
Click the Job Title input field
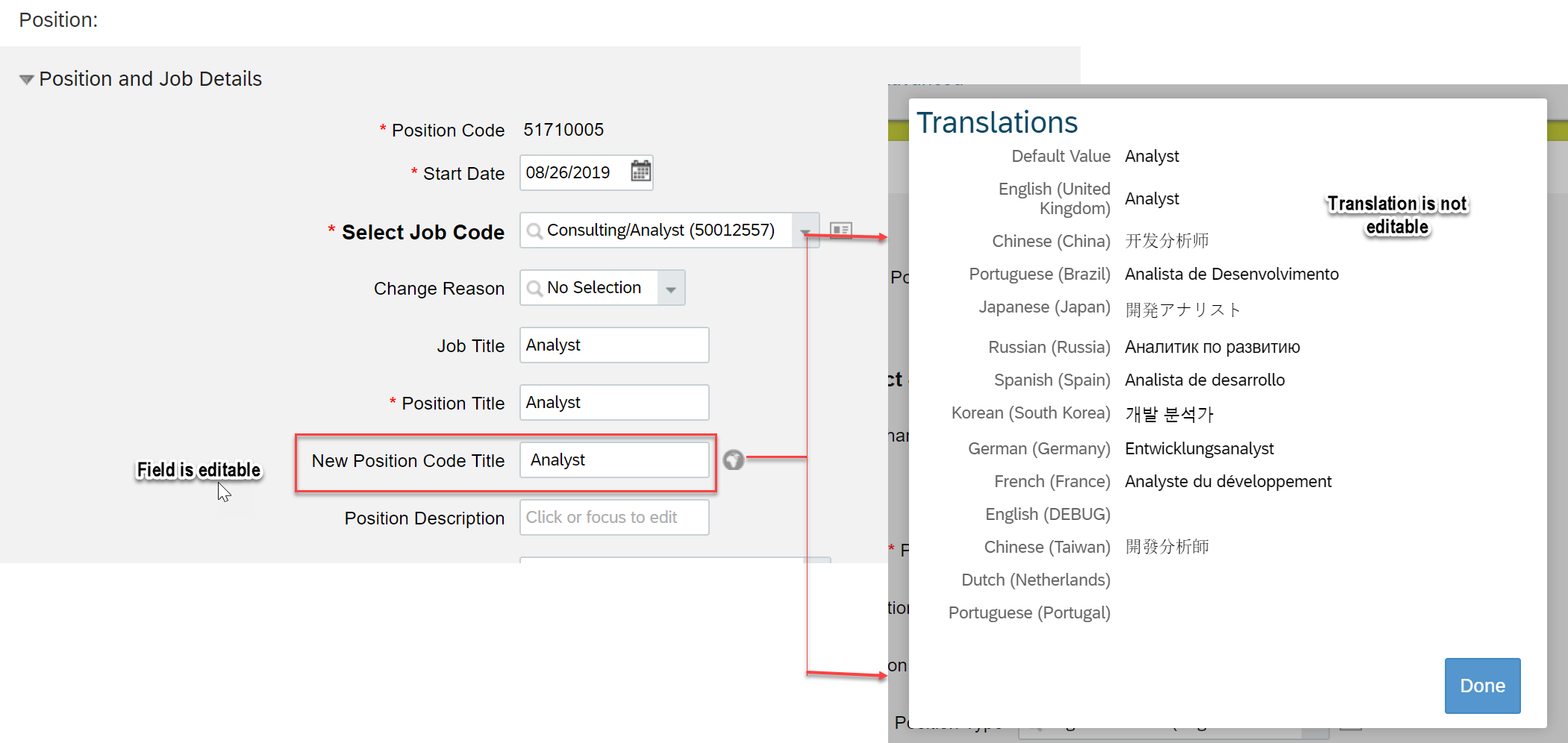pyautogui.click(x=614, y=345)
